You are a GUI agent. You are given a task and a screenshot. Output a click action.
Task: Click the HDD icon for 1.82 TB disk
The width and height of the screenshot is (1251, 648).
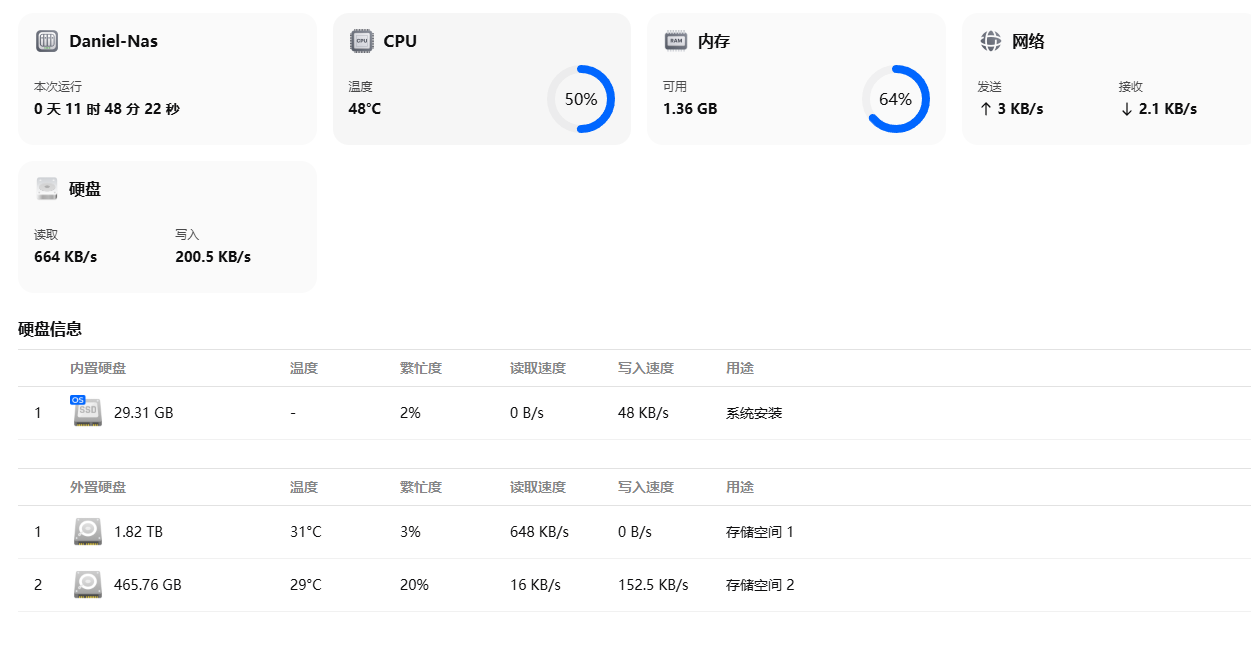pos(88,532)
